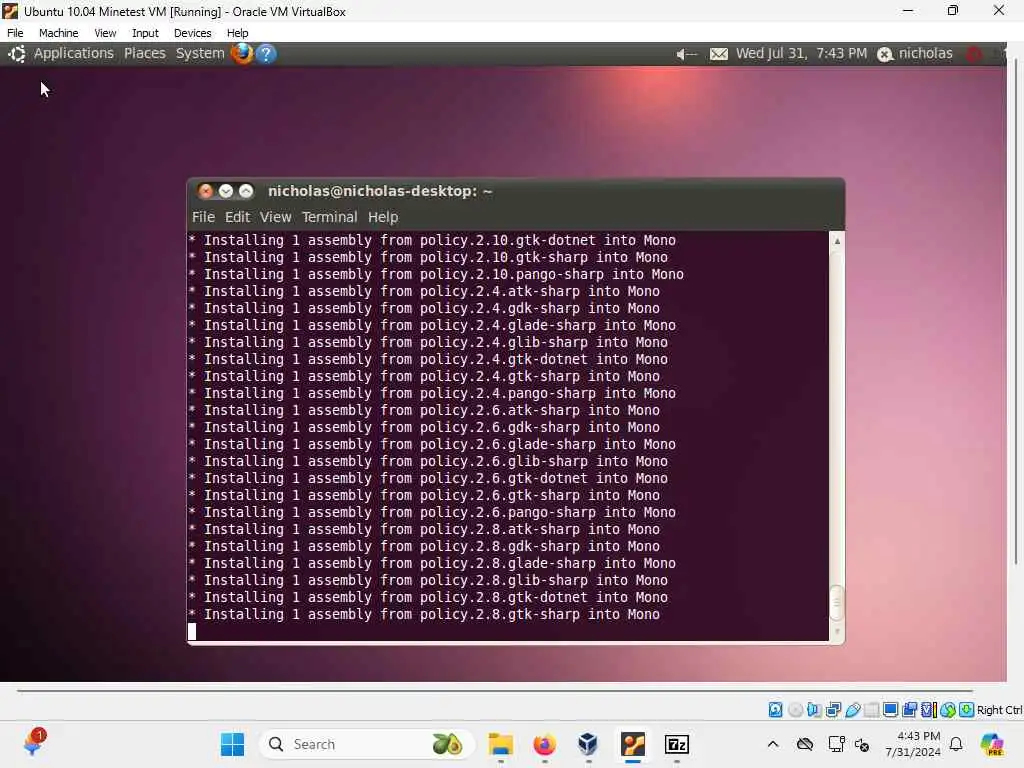Close the terminal window with the red button
Viewport: 1024px width, 768px height.
pyautogui.click(x=206, y=191)
